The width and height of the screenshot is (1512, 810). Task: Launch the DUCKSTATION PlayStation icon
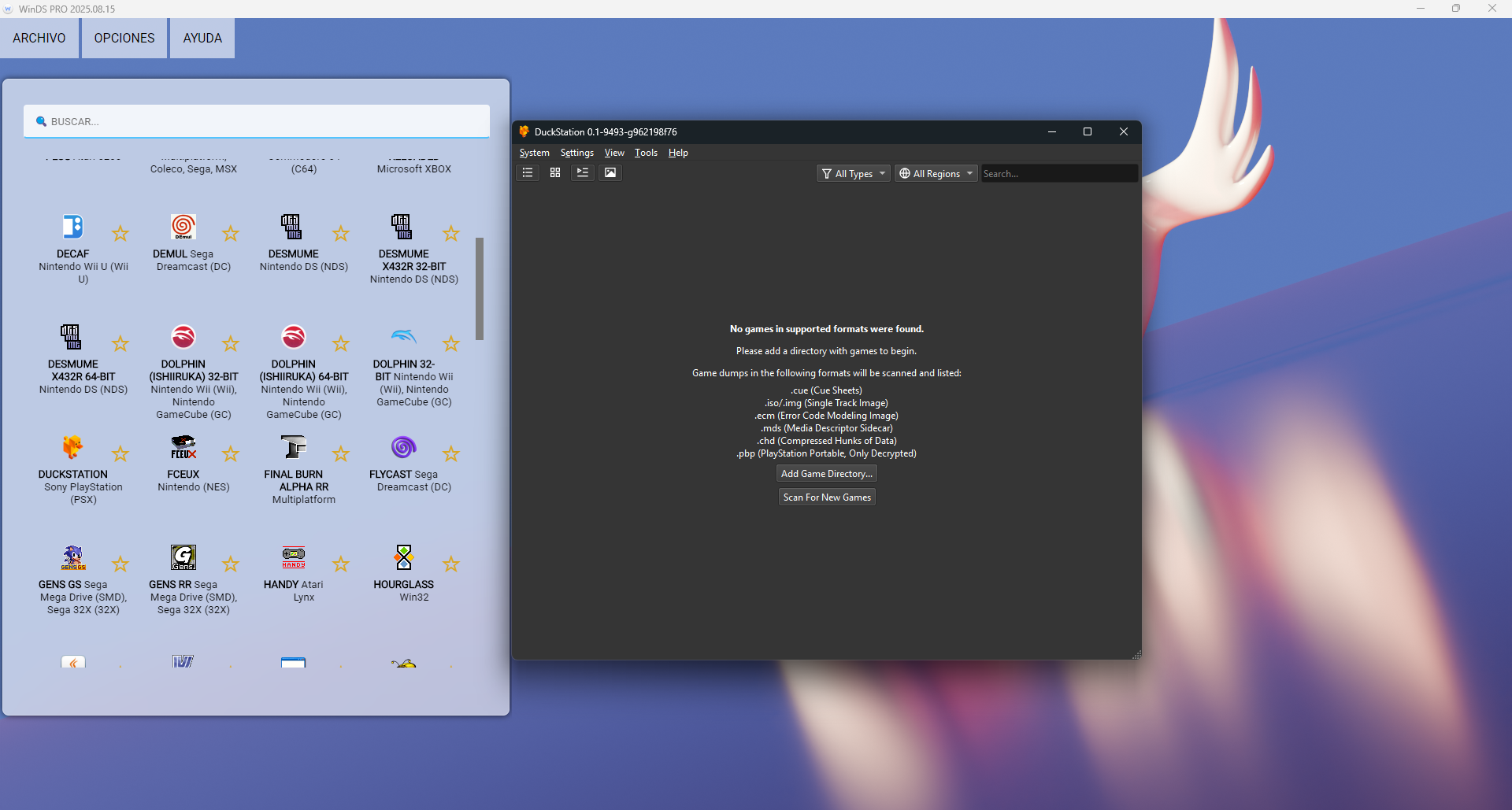[x=72, y=447]
